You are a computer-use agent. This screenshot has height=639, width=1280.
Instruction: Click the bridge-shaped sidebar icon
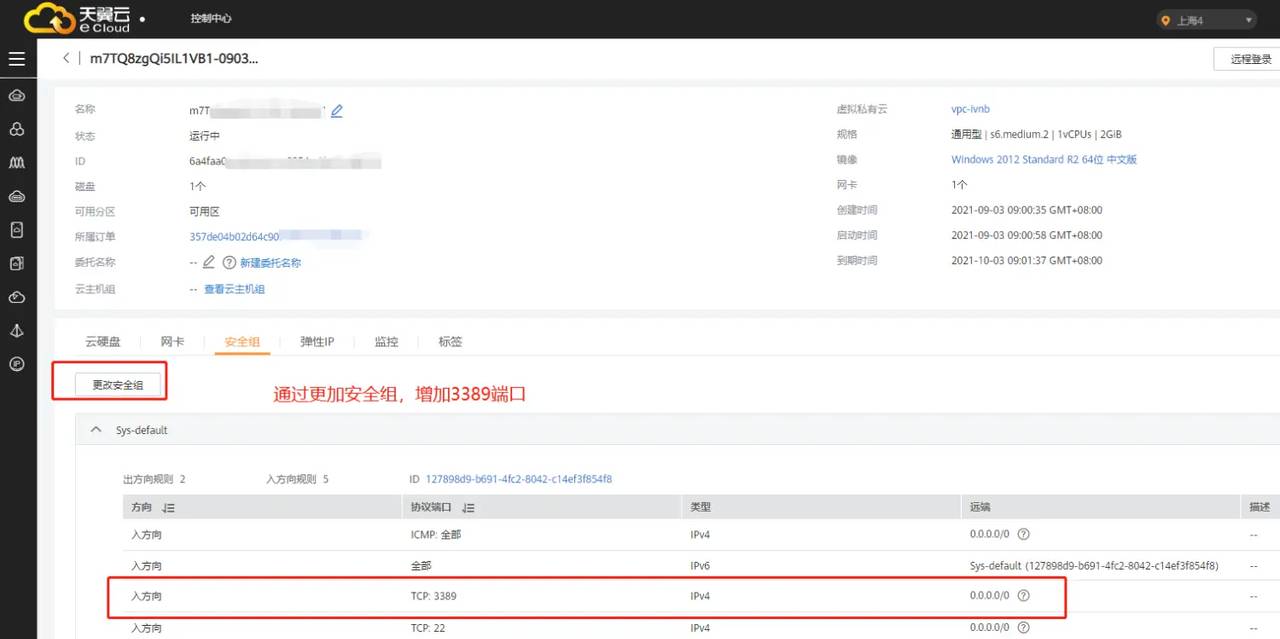16,162
